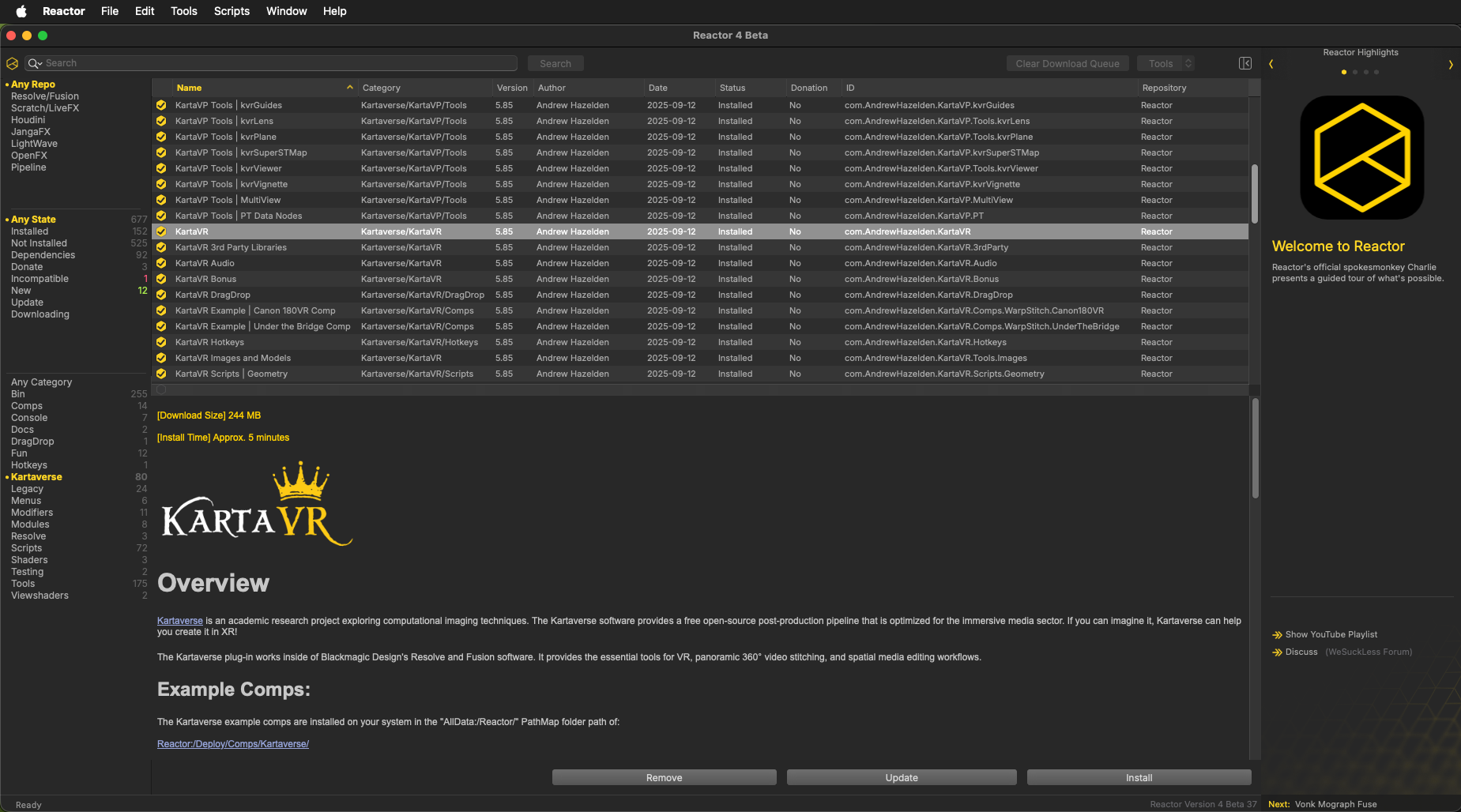Install the selected KartaVR atom
Viewport: 1461px width, 812px height.
[1138, 777]
